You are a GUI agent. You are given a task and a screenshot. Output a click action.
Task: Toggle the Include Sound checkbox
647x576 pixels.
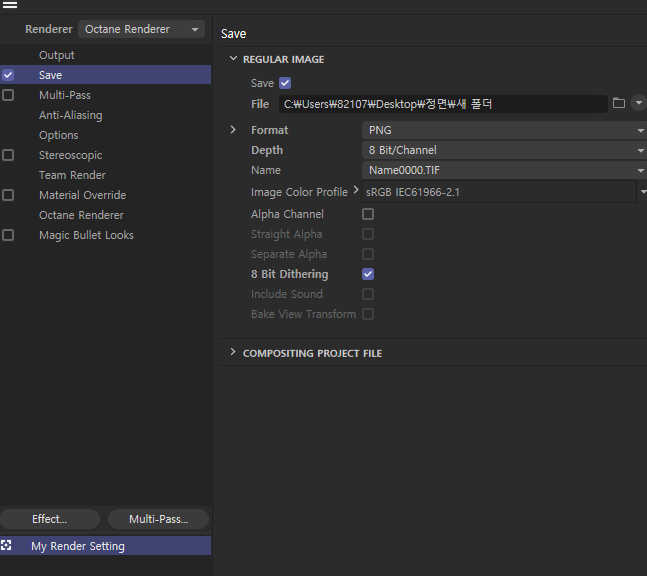[368, 294]
